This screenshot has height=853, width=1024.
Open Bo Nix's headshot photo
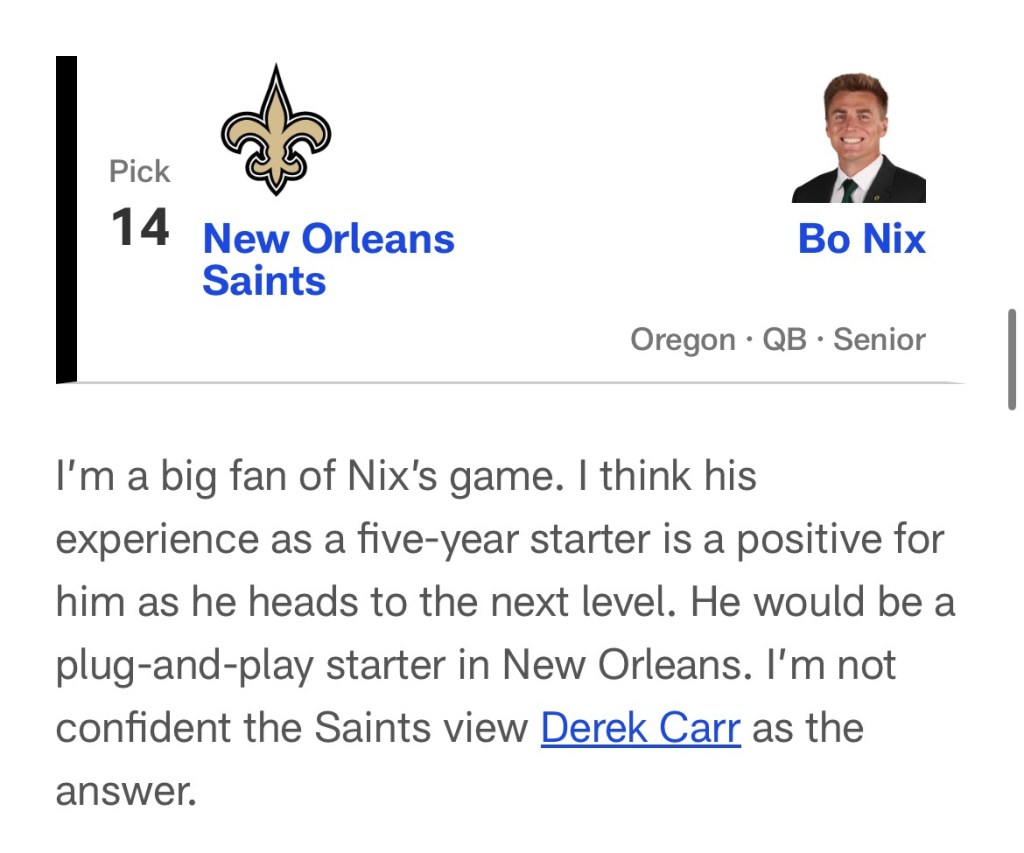pos(859,138)
